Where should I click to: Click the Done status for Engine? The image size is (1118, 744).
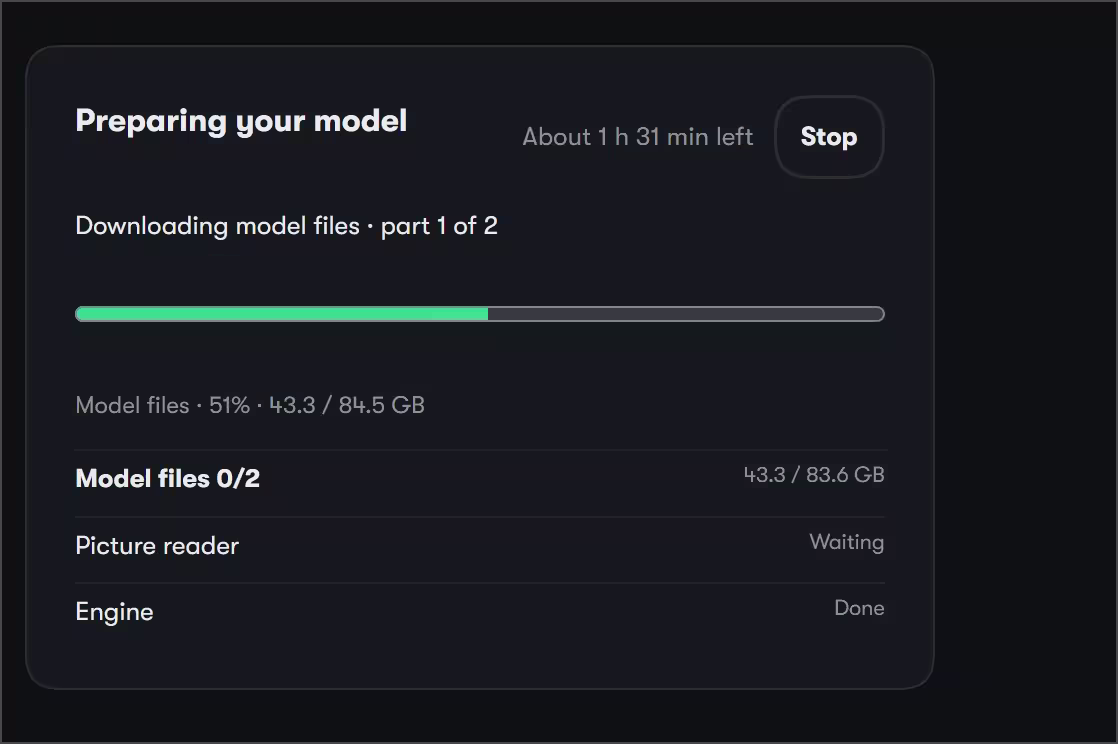(x=859, y=608)
